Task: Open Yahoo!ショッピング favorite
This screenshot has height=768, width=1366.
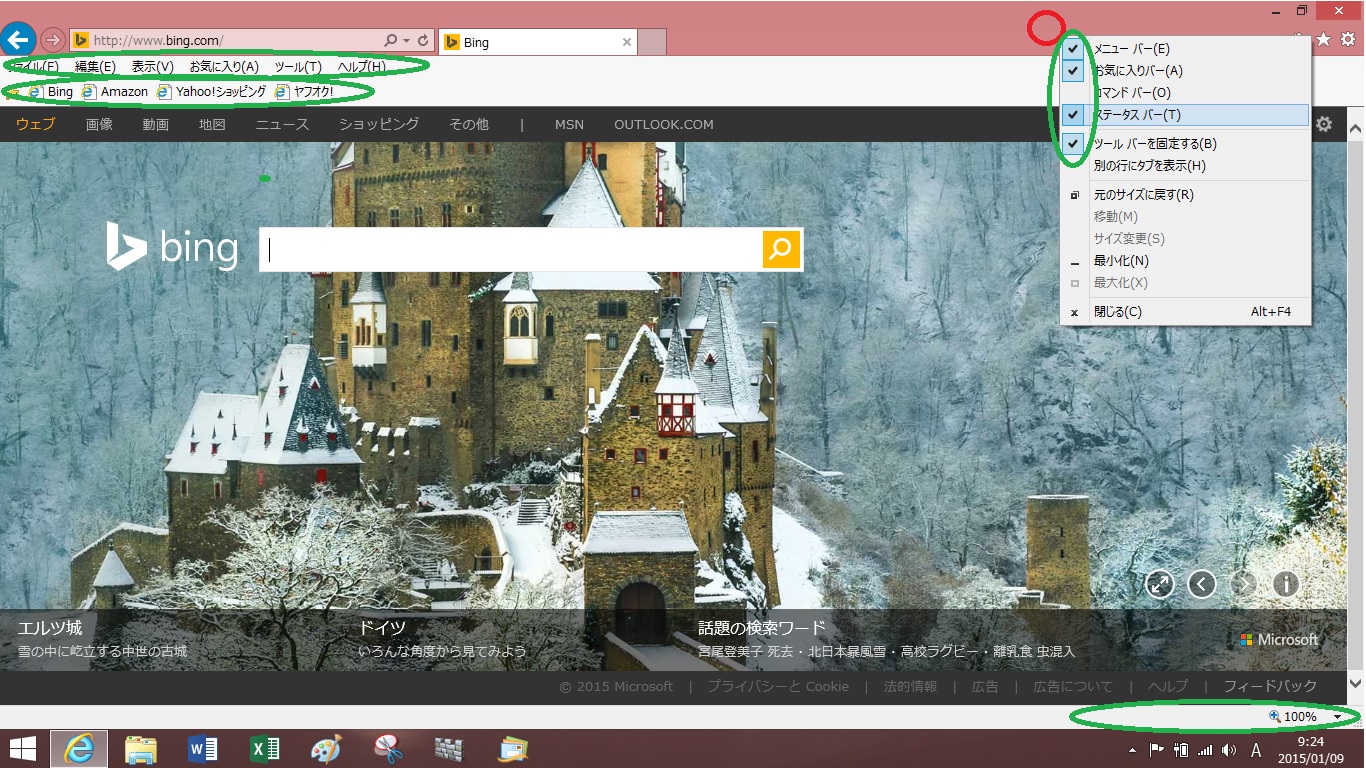Action: coord(212,91)
